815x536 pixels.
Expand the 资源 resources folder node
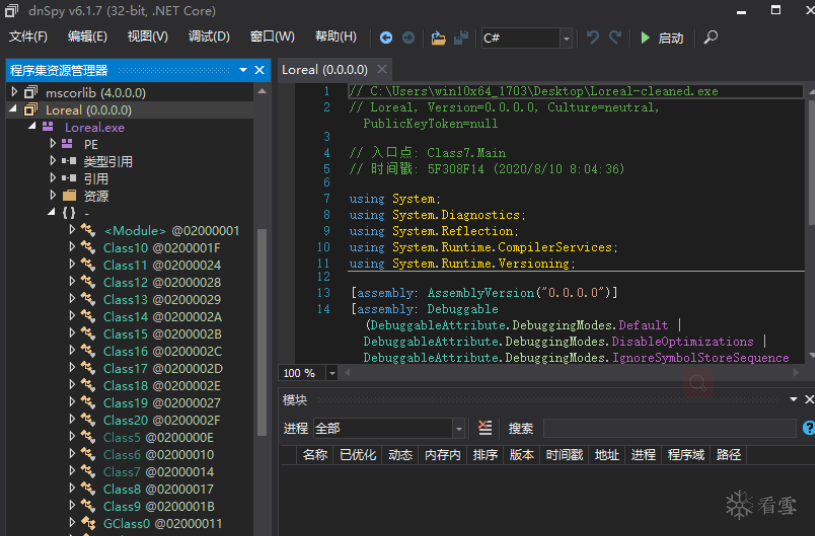(x=54, y=196)
